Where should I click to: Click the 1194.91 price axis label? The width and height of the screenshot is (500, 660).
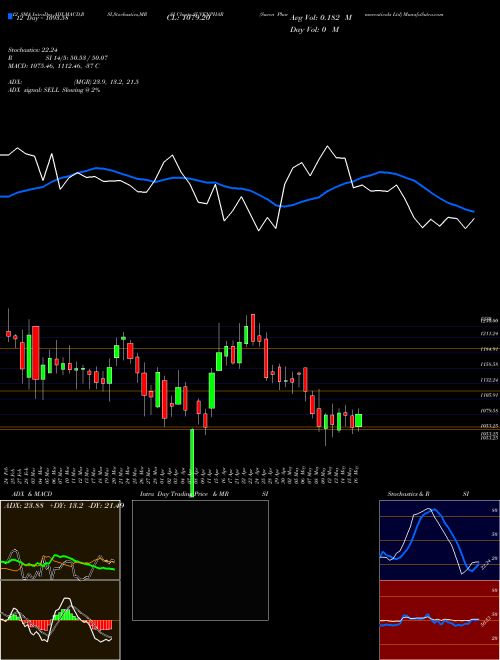pyautogui.click(x=489, y=349)
